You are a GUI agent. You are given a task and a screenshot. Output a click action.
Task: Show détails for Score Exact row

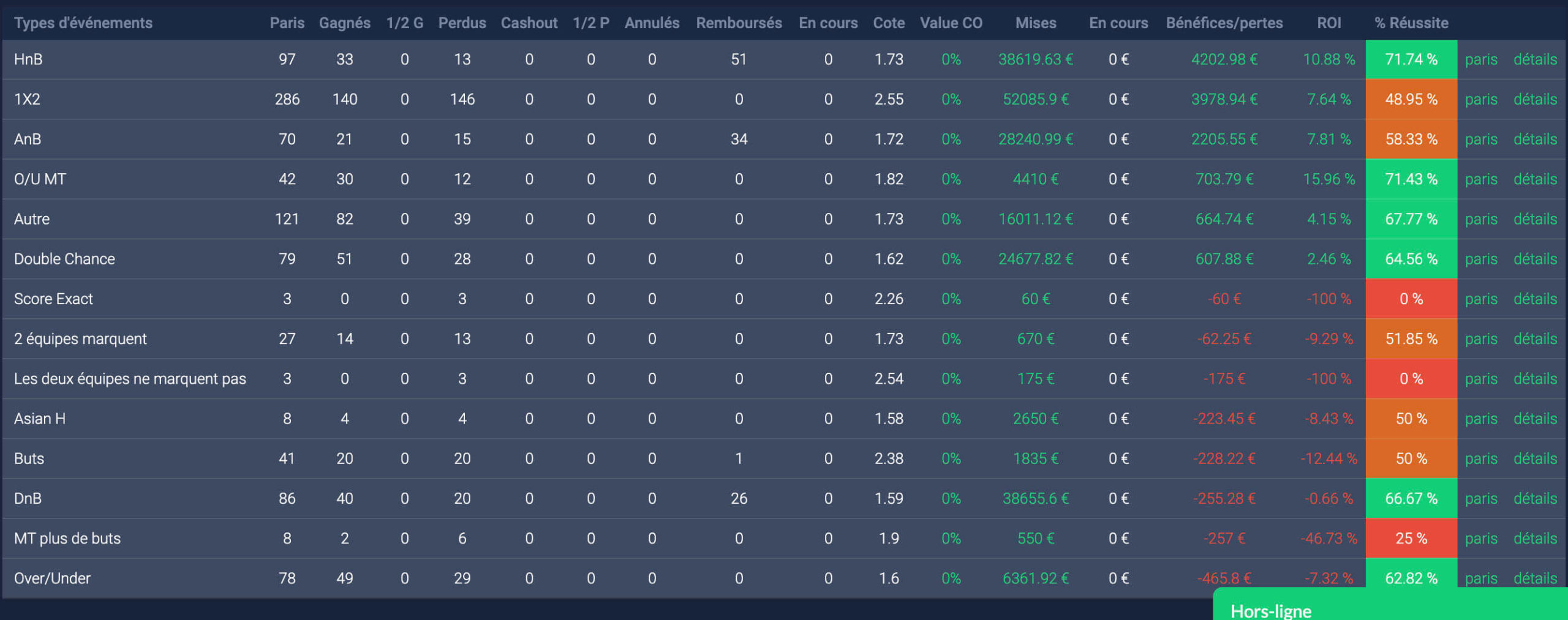click(x=1534, y=299)
